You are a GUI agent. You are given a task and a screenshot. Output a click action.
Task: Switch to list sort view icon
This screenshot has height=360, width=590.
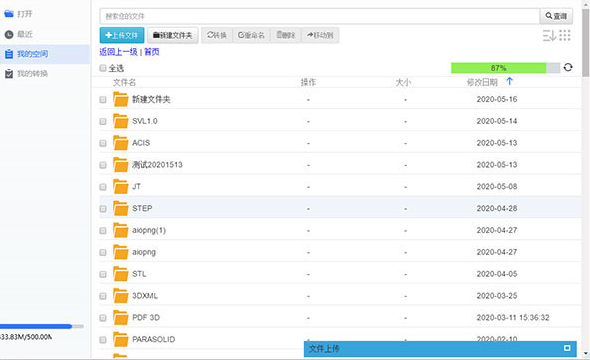pyautogui.click(x=549, y=35)
